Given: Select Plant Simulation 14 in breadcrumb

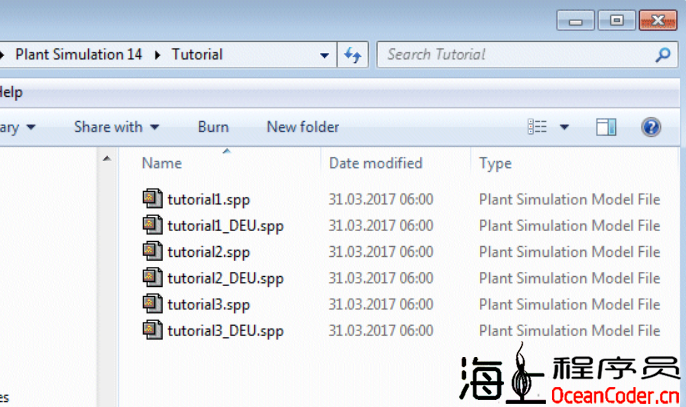Looking at the screenshot, I should 79,54.
